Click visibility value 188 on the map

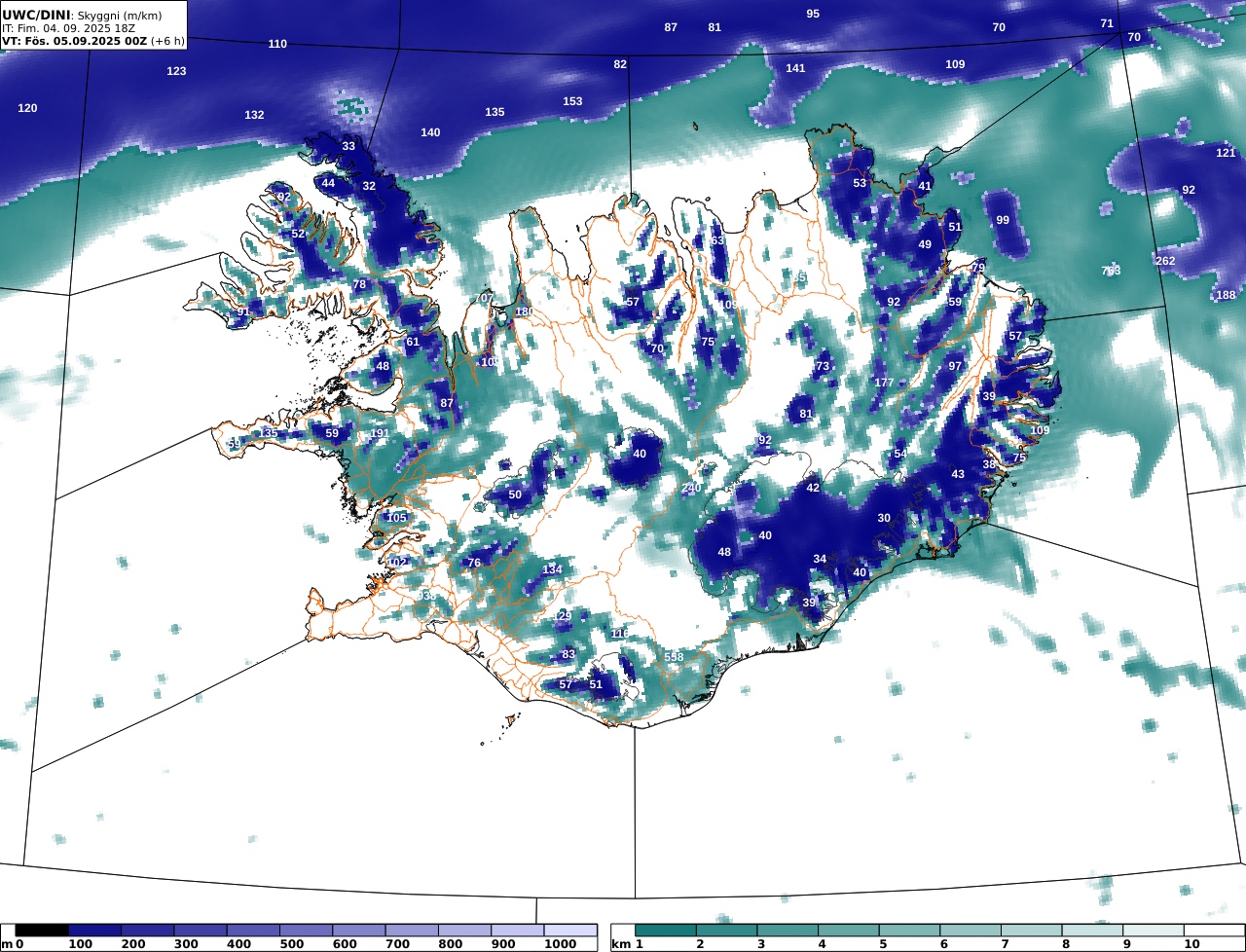tap(1226, 295)
